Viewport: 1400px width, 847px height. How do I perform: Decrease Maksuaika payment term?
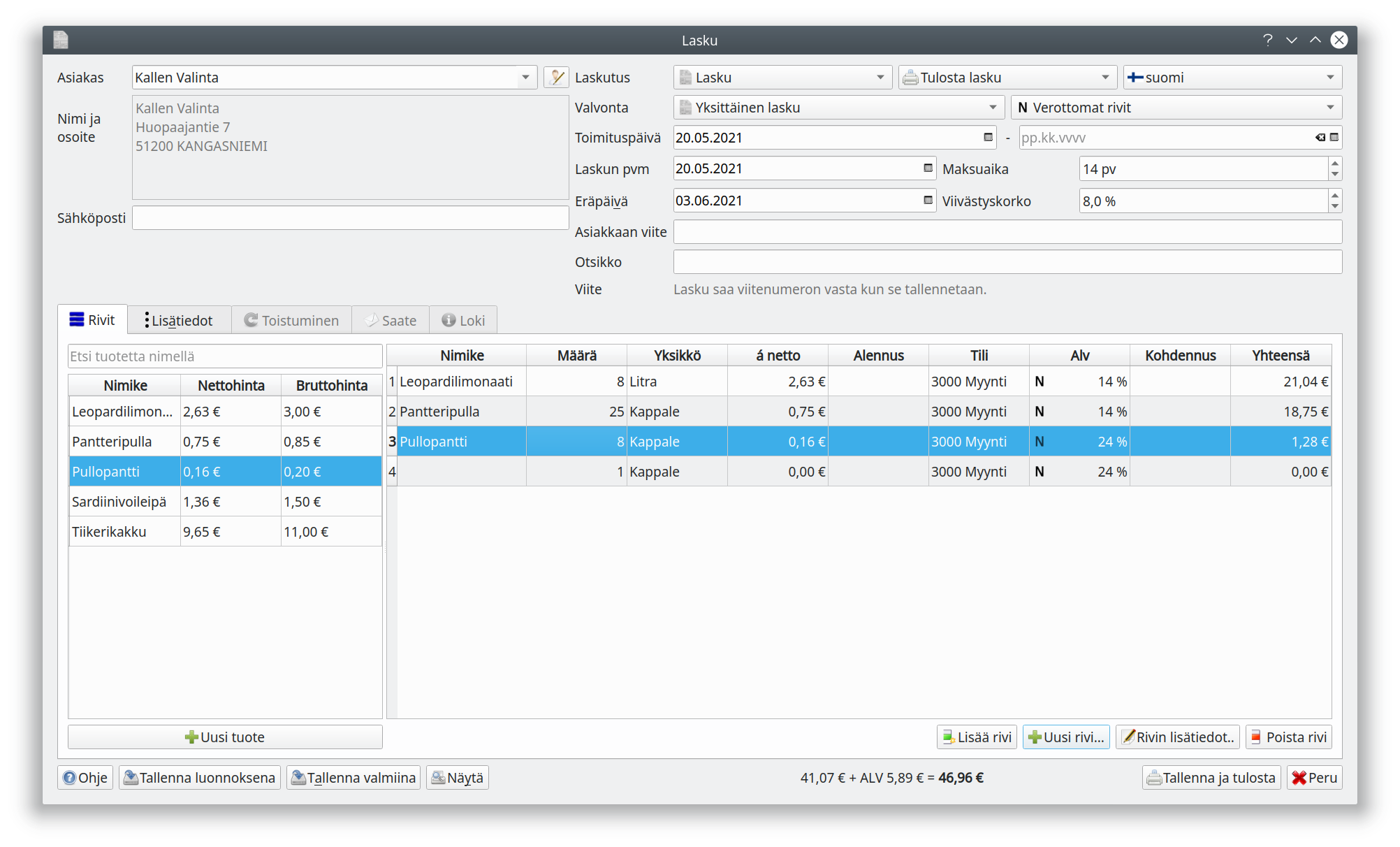pos(1334,174)
